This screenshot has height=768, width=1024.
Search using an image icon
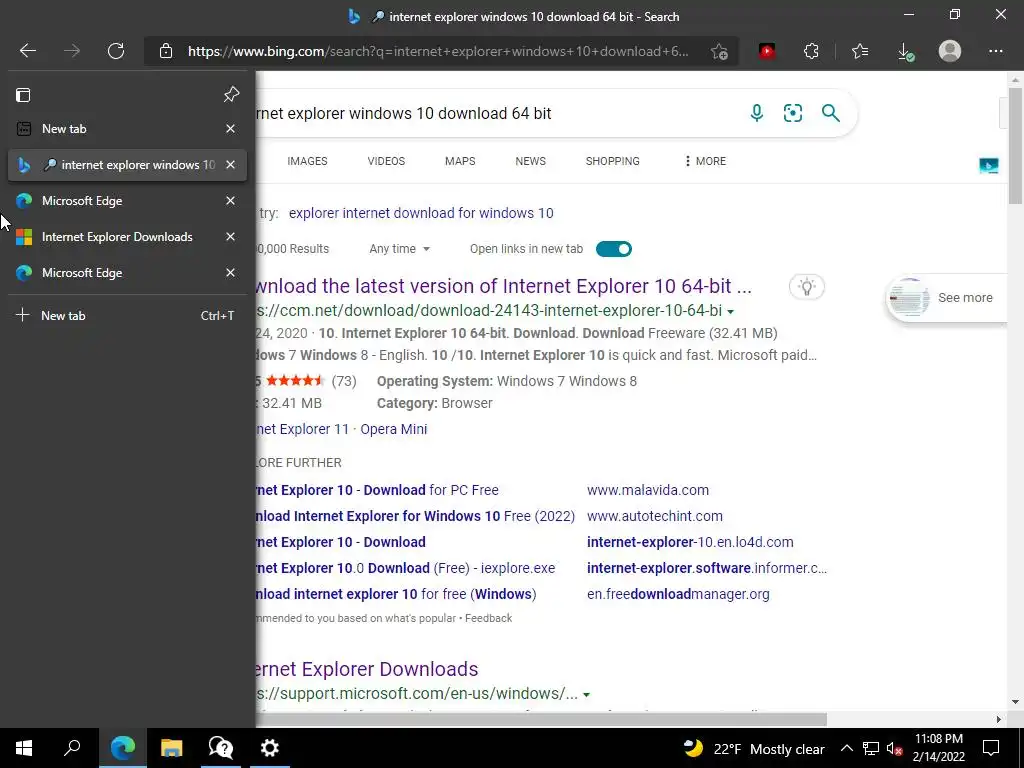tap(793, 113)
